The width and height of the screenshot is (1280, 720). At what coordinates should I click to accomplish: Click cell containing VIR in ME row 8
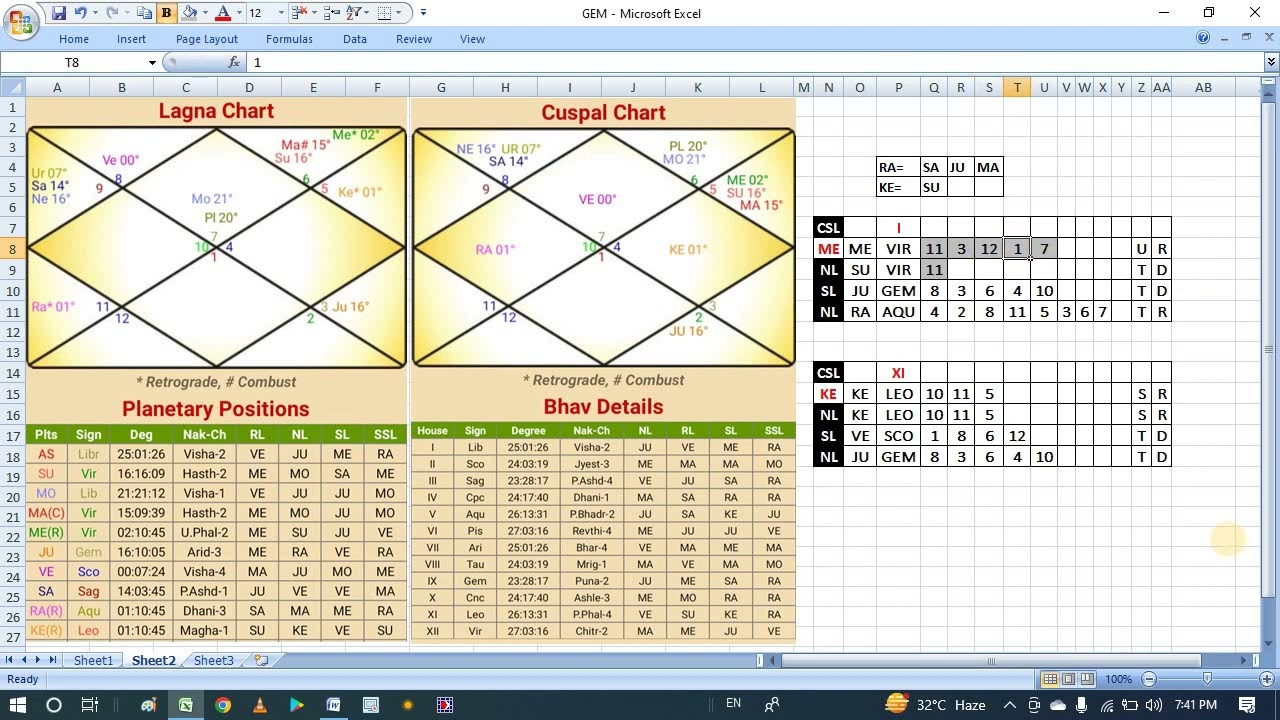coord(898,249)
